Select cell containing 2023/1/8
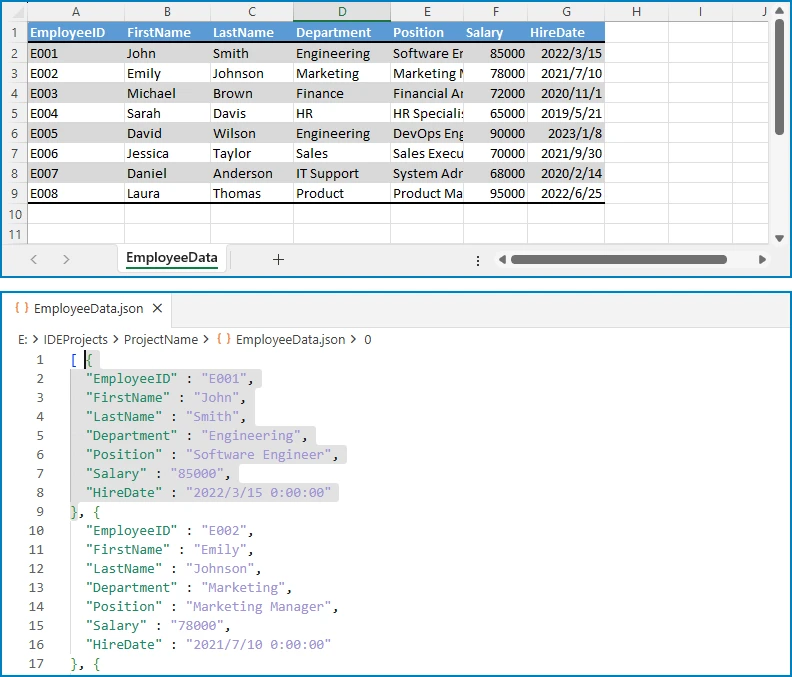792x677 pixels. (566, 133)
